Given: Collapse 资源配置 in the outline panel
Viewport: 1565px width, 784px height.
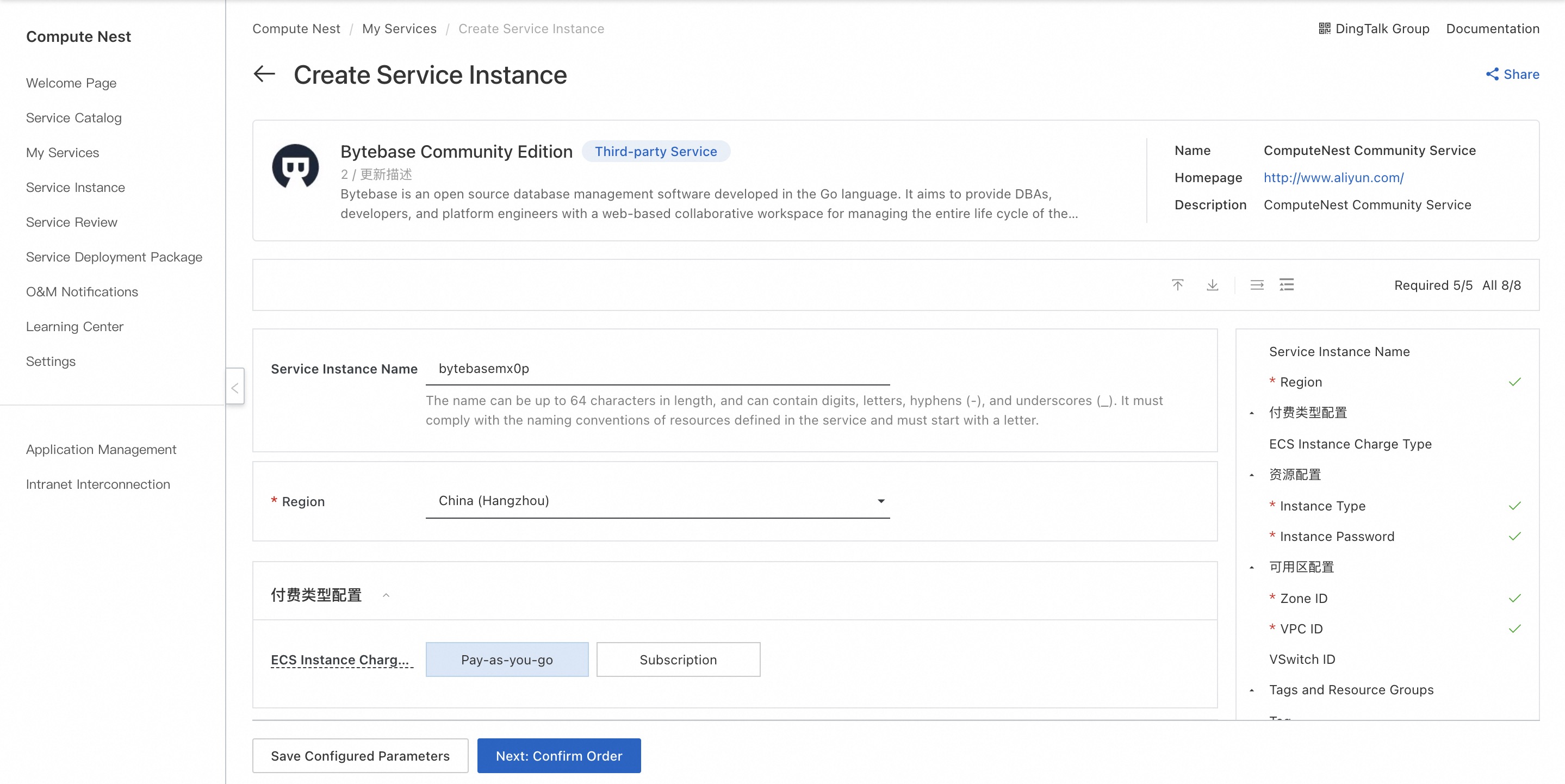Looking at the screenshot, I should 1252,475.
